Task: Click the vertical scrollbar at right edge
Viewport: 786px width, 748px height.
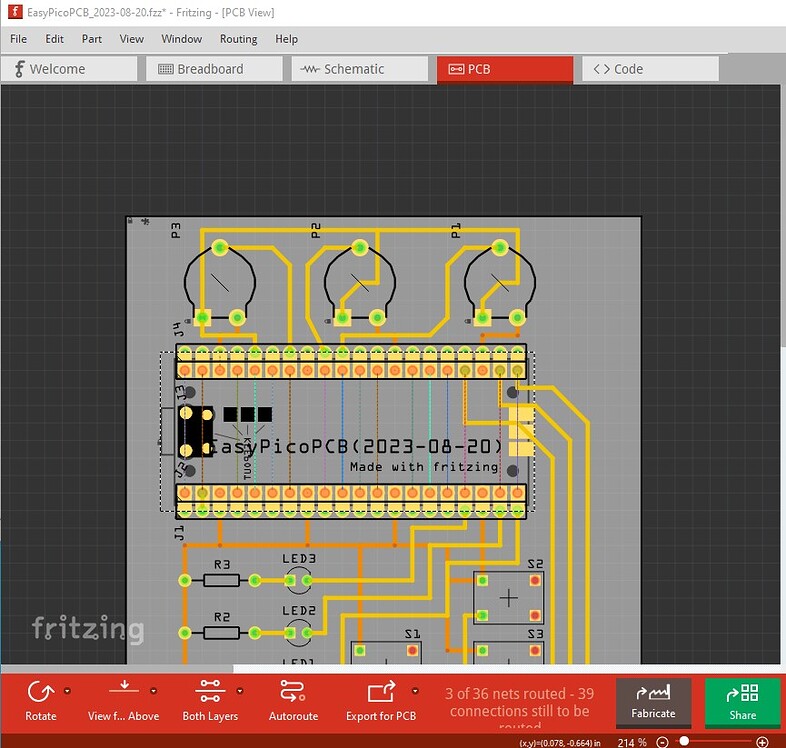Action: (x=783, y=216)
